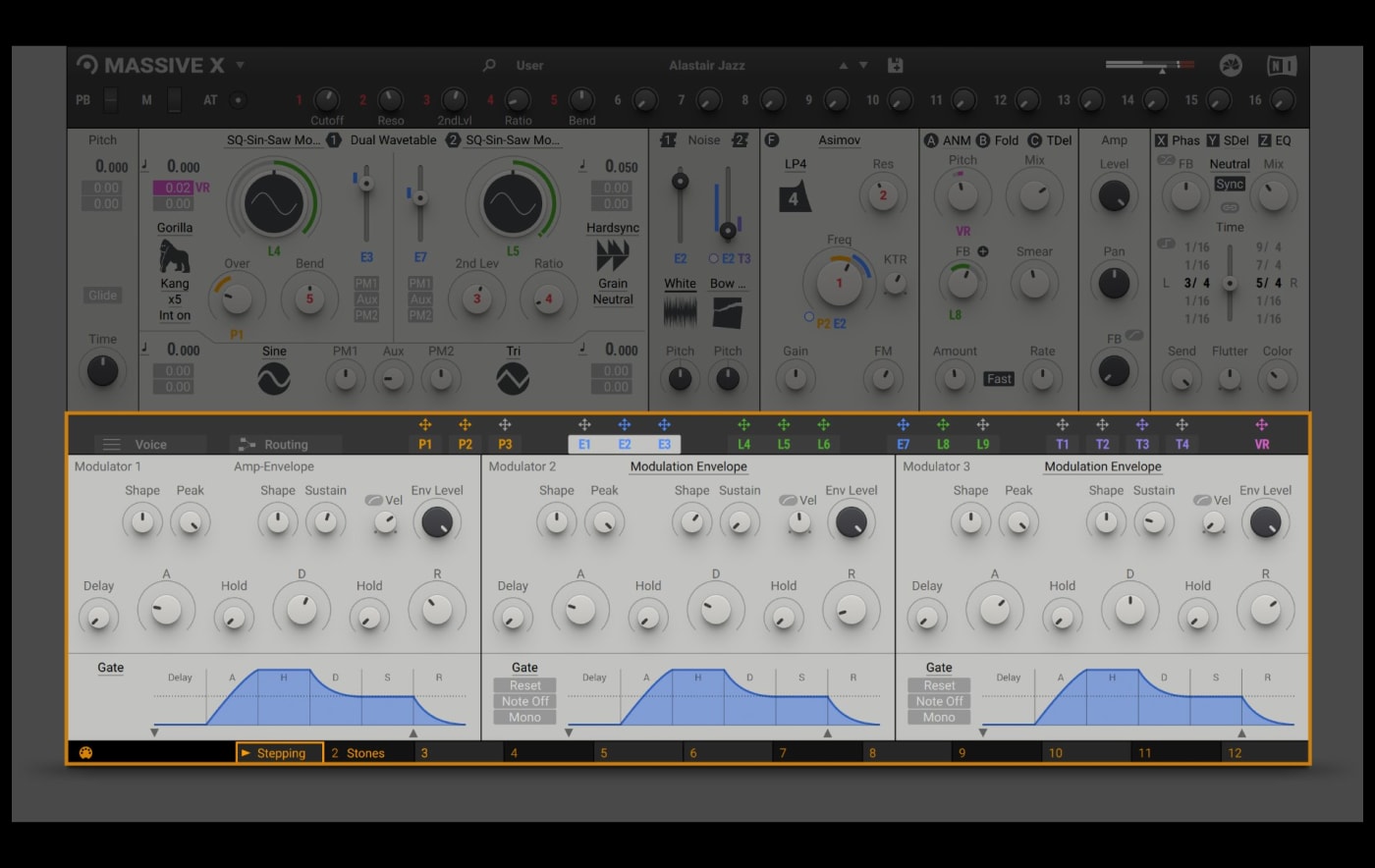
Task: Open the second SQ-Sin-Saw Mo wavetable menu
Action: point(513,140)
